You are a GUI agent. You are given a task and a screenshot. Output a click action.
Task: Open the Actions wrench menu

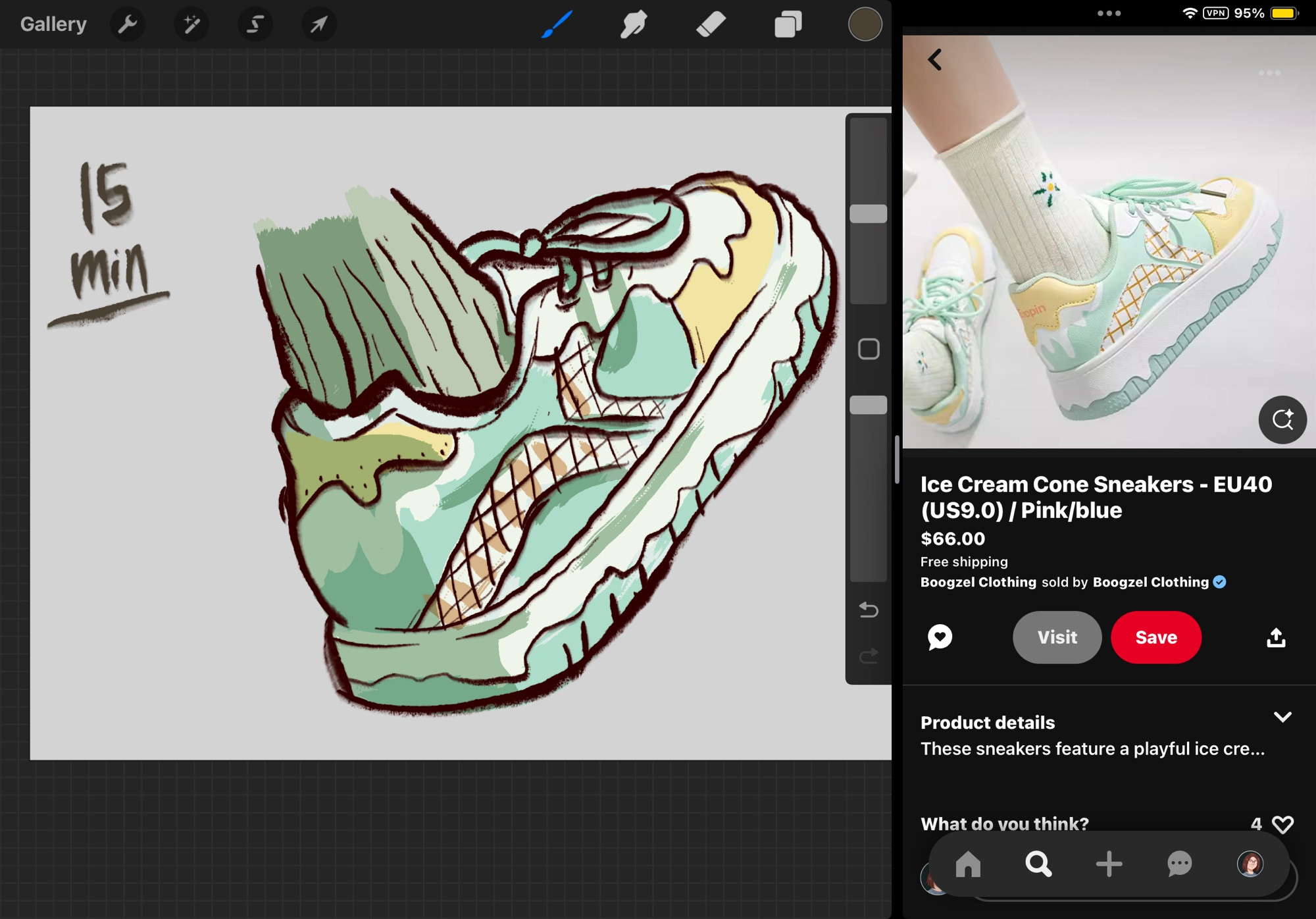(x=128, y=24)
